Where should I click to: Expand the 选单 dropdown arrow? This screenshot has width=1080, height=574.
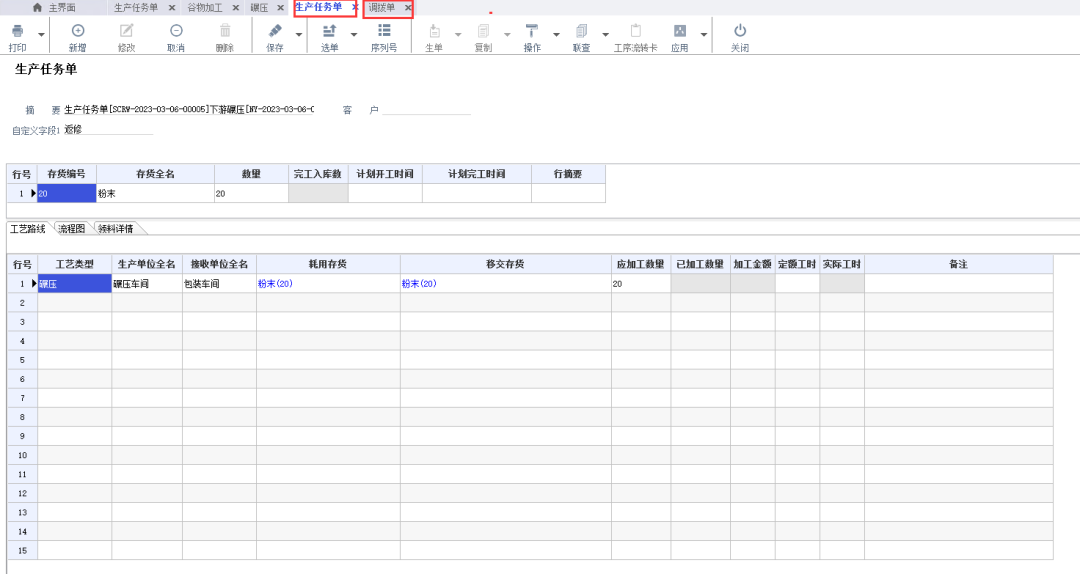click(x=354, y=34)
